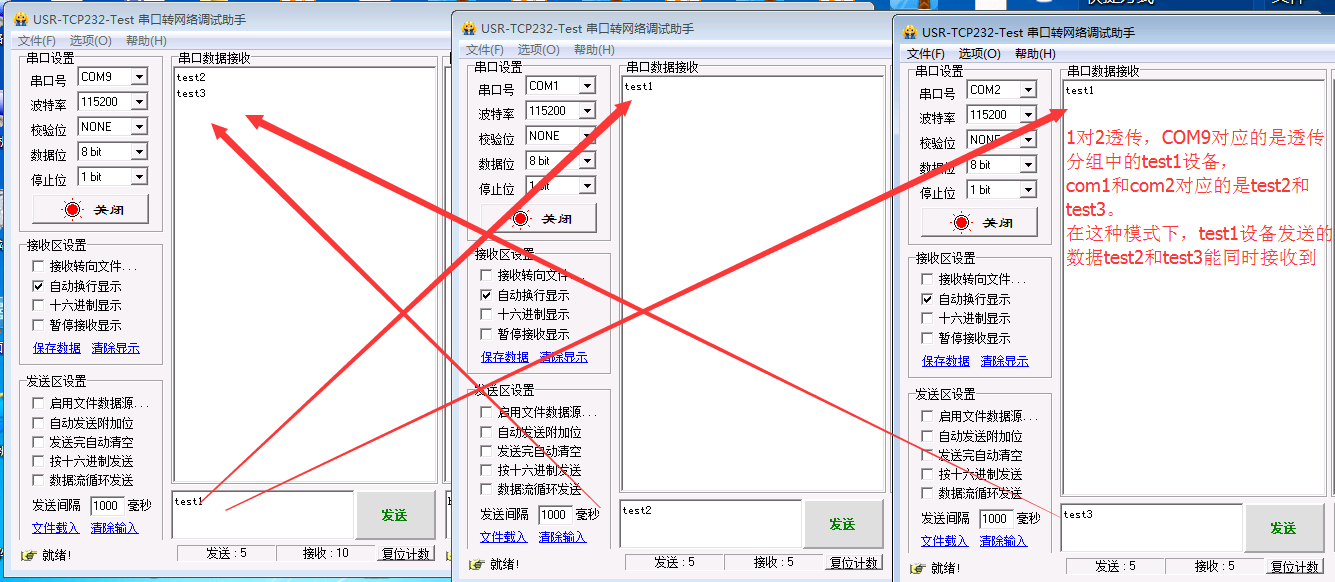
Task: Open the 串口号 COM9 dropdown
Action: click(139, 77)
